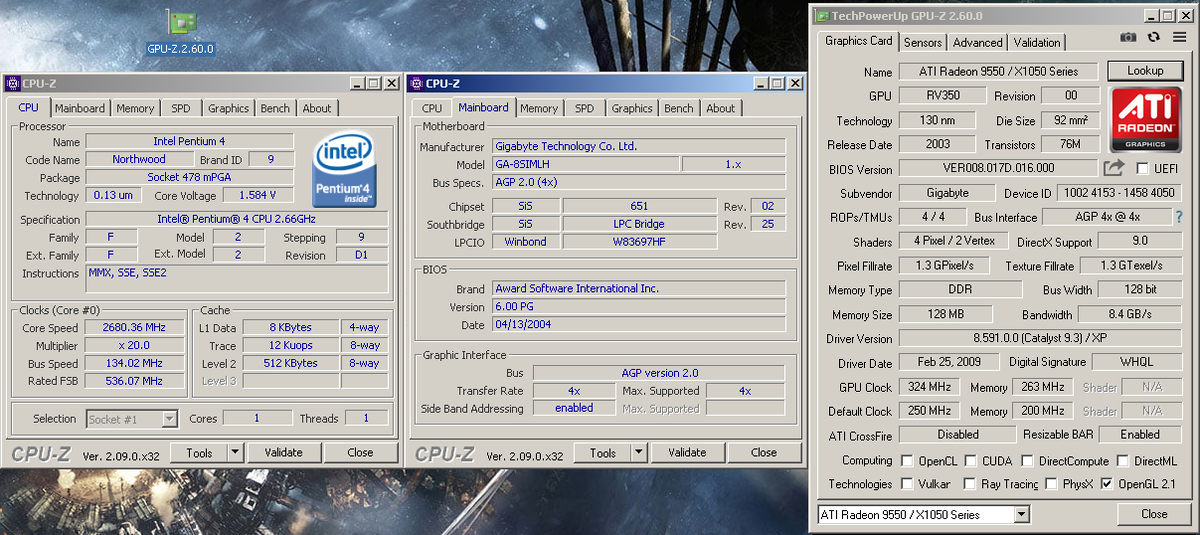
Task: Click the GPU-Z title bar app icon
Action: (x=822, y=16)
